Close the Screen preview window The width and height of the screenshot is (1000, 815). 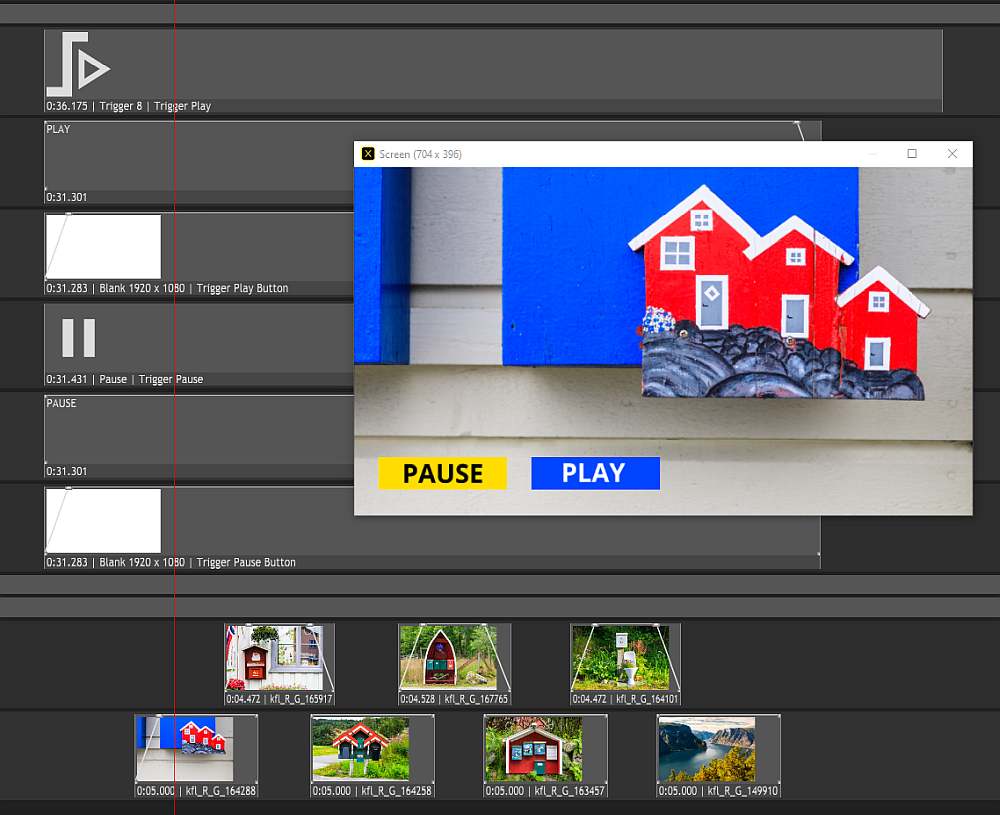(x=952, y=154)
